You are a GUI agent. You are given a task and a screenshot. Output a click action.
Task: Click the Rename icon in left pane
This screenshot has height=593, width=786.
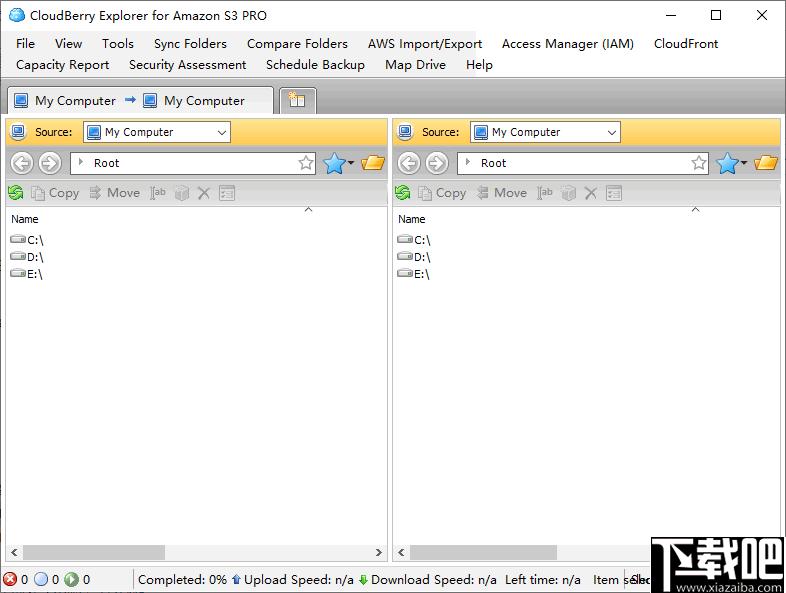pyautogui.click(x=157, y=193)
